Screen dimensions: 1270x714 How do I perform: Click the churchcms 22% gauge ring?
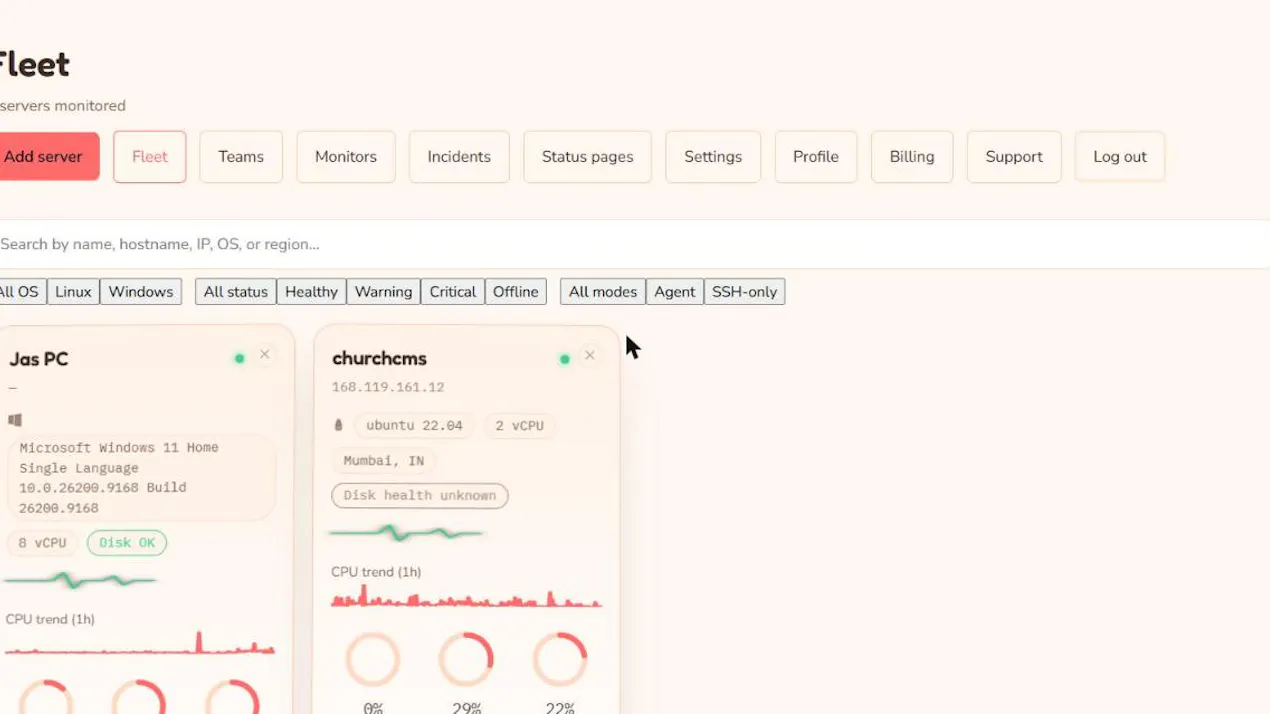tap(560, 659)
